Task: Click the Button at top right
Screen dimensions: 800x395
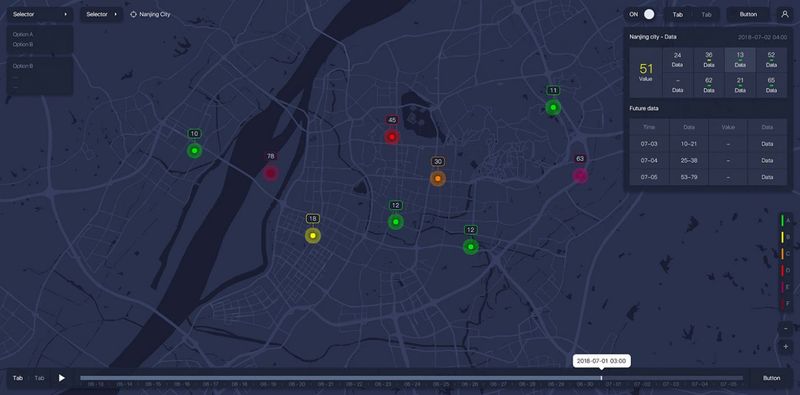Action: (748, 14)
